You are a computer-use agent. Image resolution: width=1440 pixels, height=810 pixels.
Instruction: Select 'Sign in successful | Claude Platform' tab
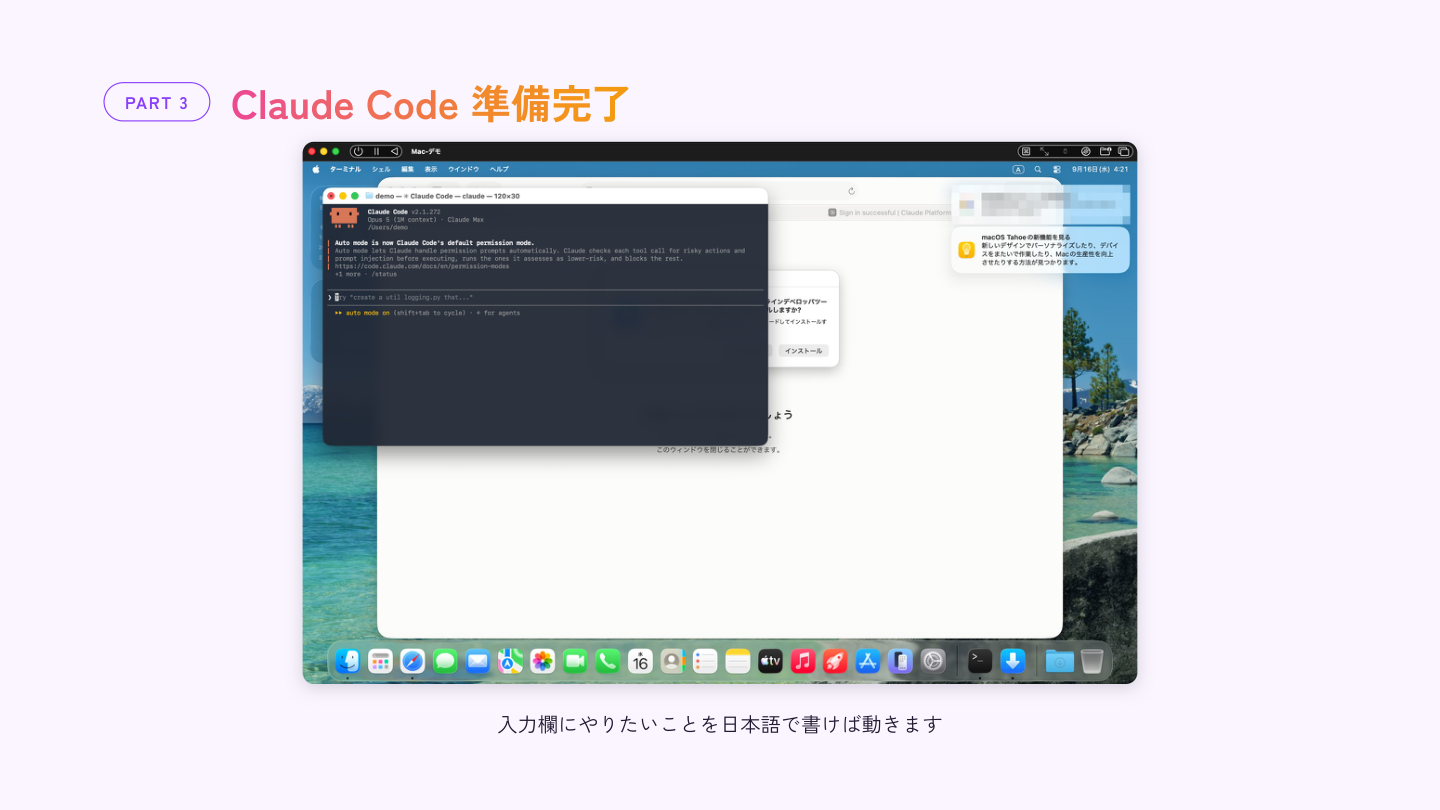pyautogui.click(x=889, y=212)
